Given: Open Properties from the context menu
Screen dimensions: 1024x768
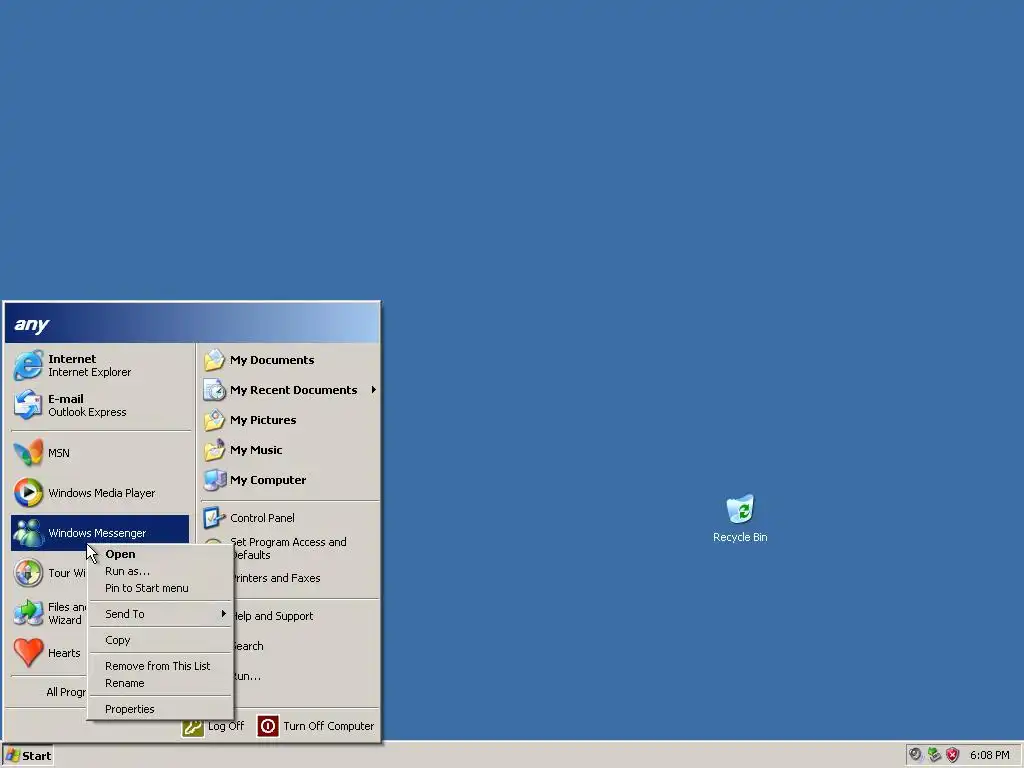Looking at the screenshot, I should click(x=160, y=709).
